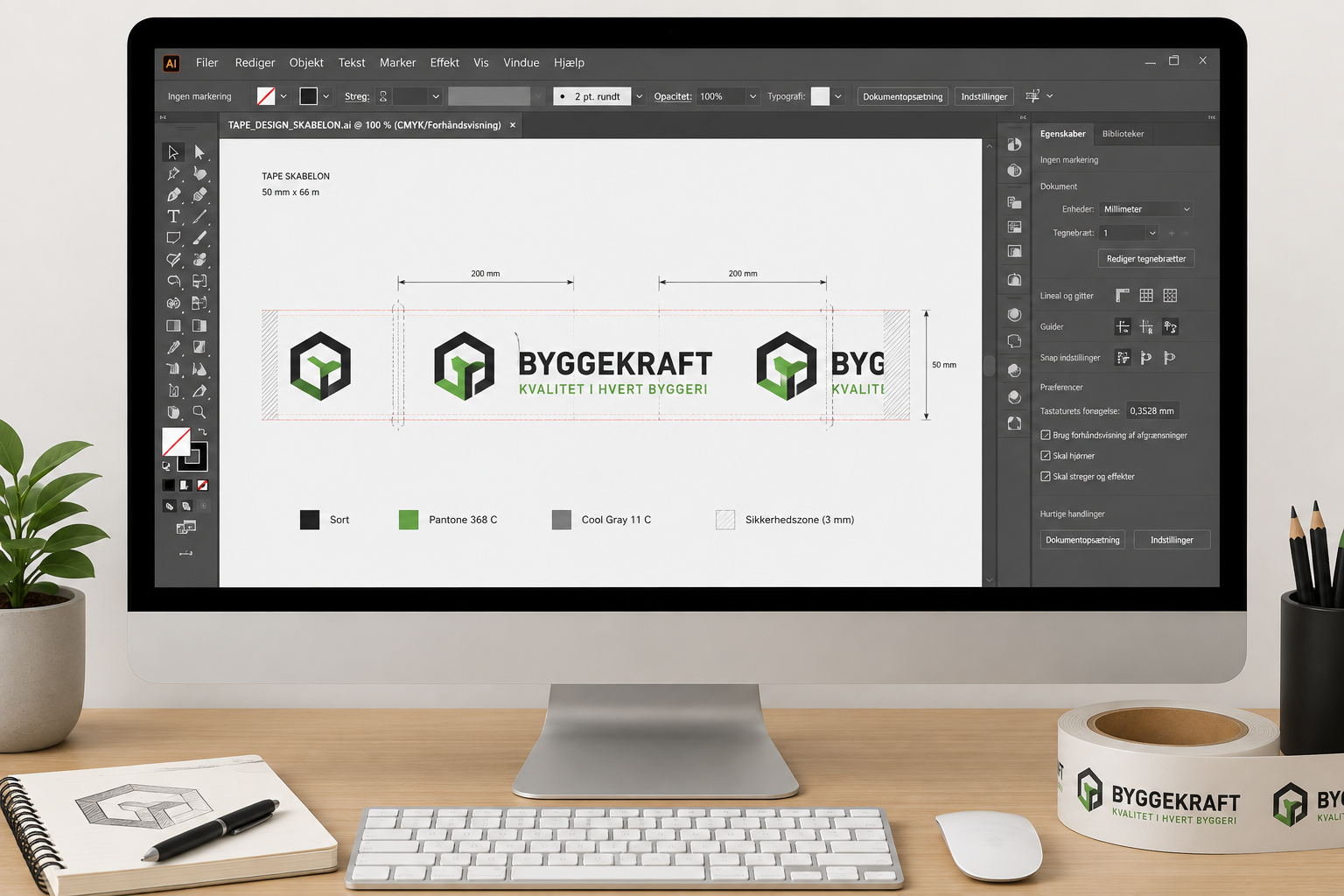Choose Draw Behind drawing mode
Image resolution: width=1344 pixels, height=896 pixels.
point(185,506)
